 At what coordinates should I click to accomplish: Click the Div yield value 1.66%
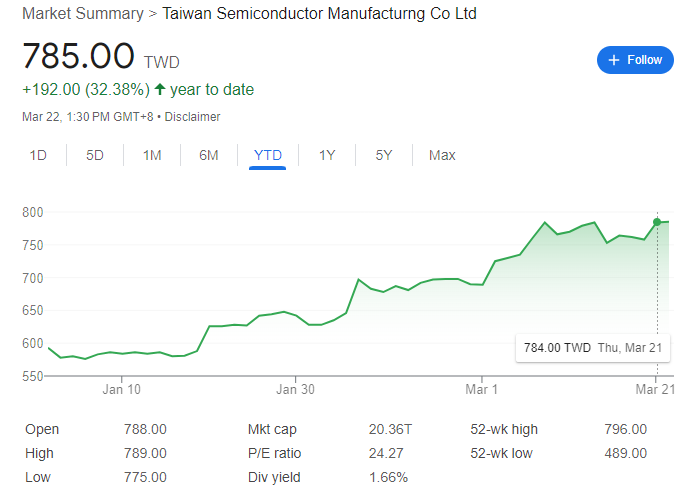coord(388,477)
